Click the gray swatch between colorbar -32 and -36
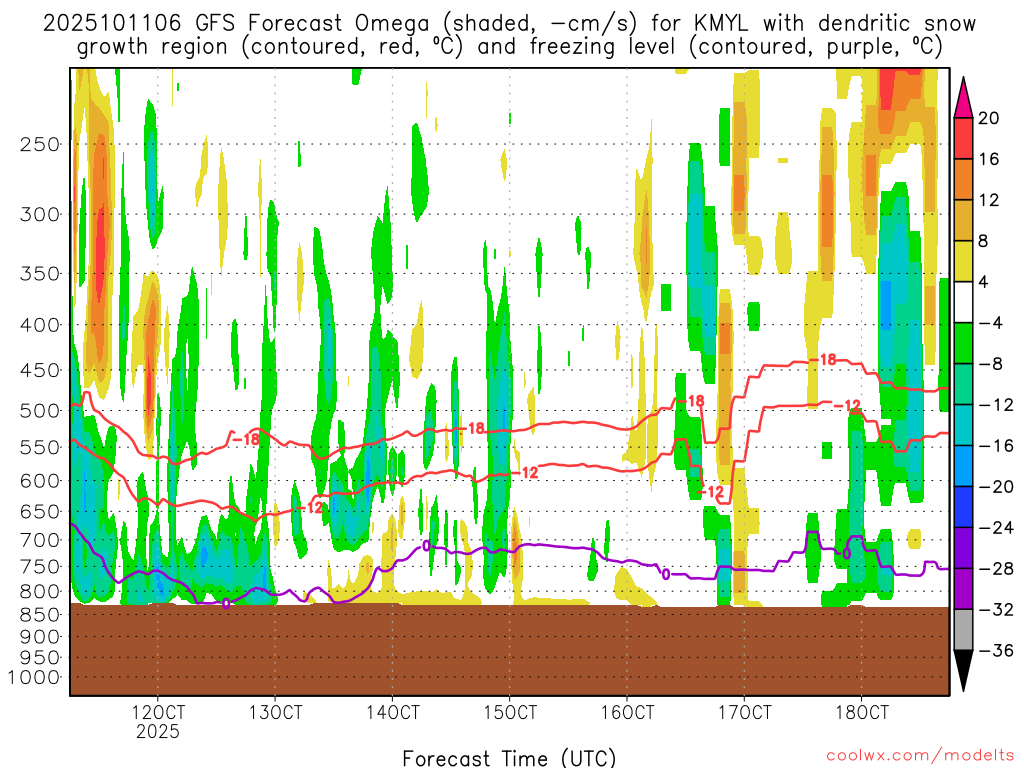 point(963,630)
